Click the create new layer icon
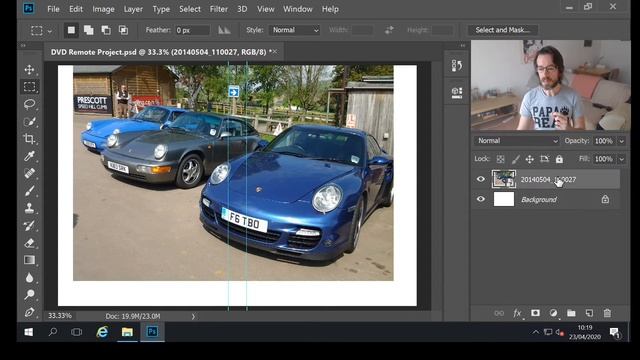 (589, 313)
